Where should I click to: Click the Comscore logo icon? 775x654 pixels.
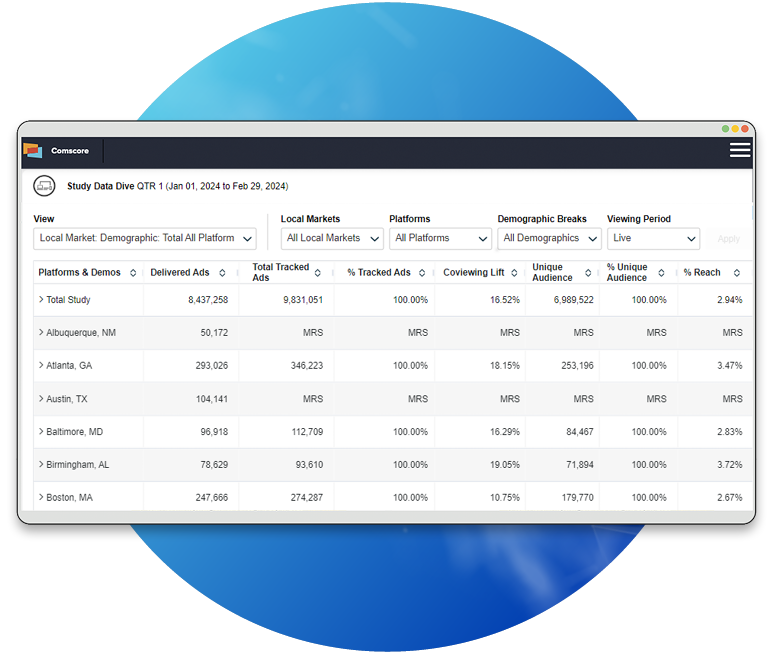pos(33,151)
